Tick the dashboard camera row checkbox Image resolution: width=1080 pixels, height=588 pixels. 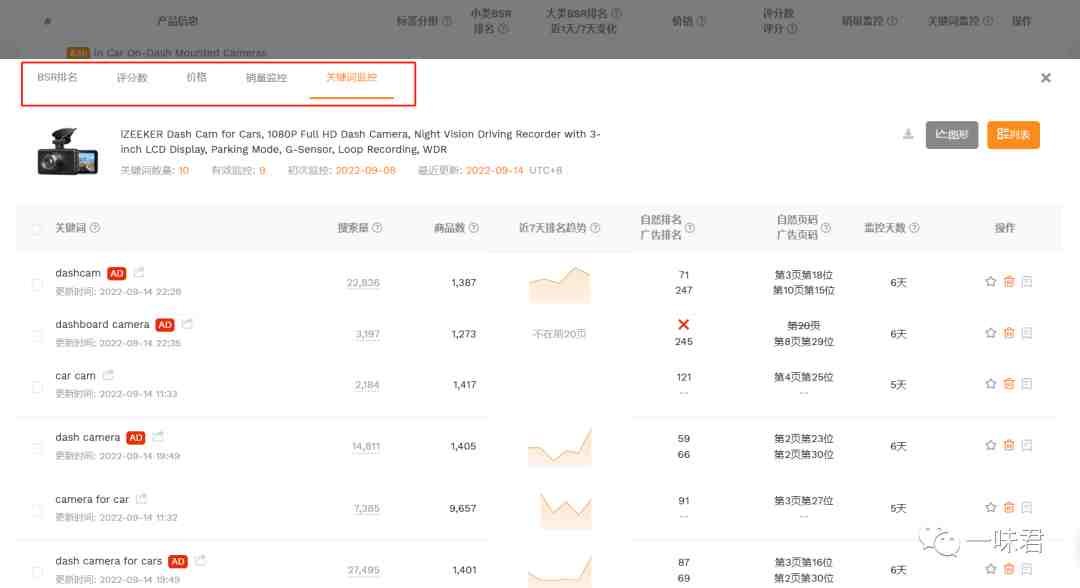(37, 335)
